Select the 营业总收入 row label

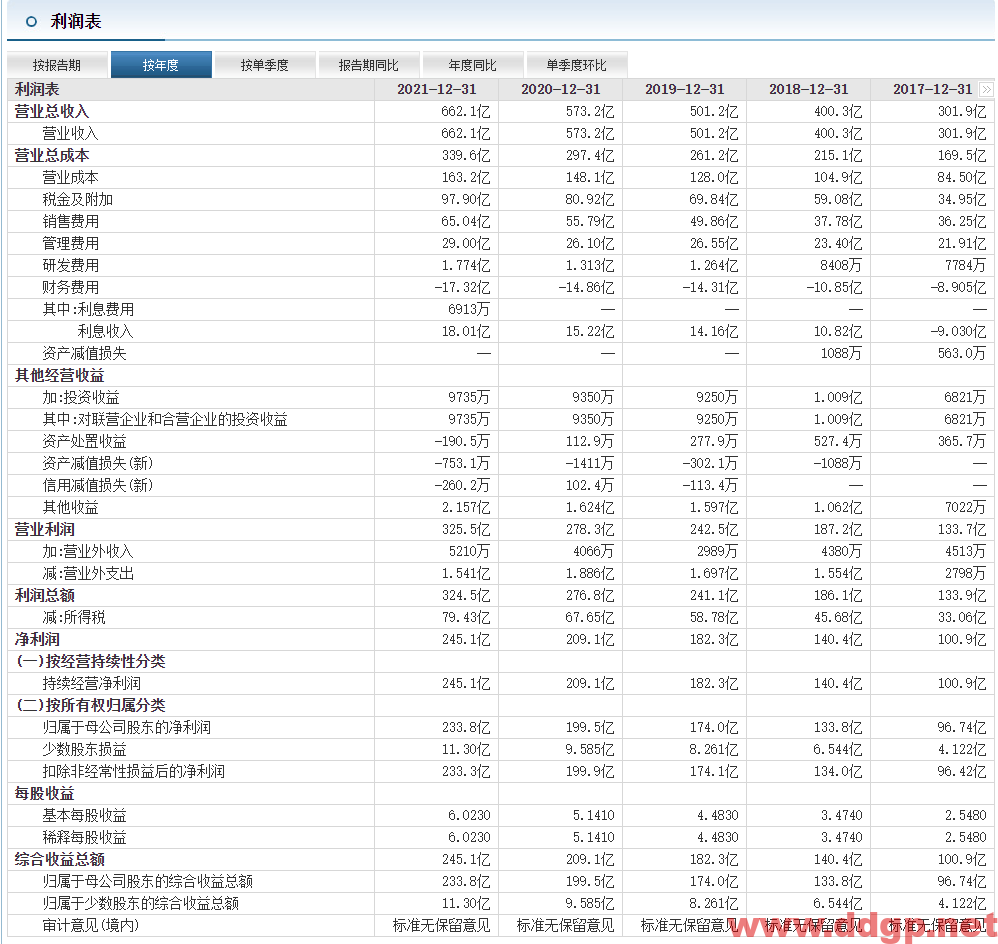(x=52, y=111)
